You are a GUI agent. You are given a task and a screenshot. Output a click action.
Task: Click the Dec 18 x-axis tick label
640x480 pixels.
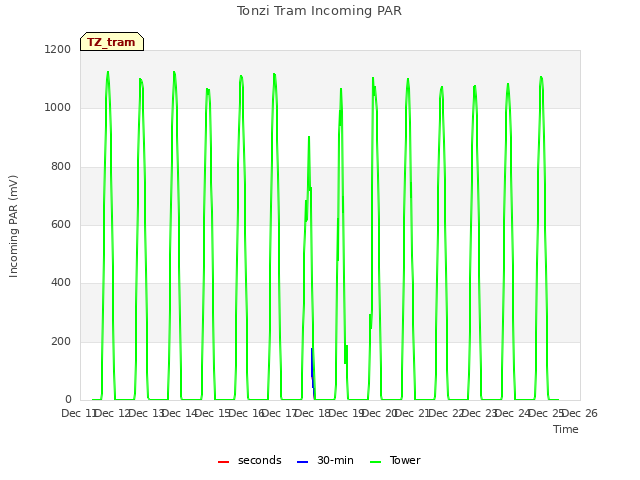coord(313,413)
